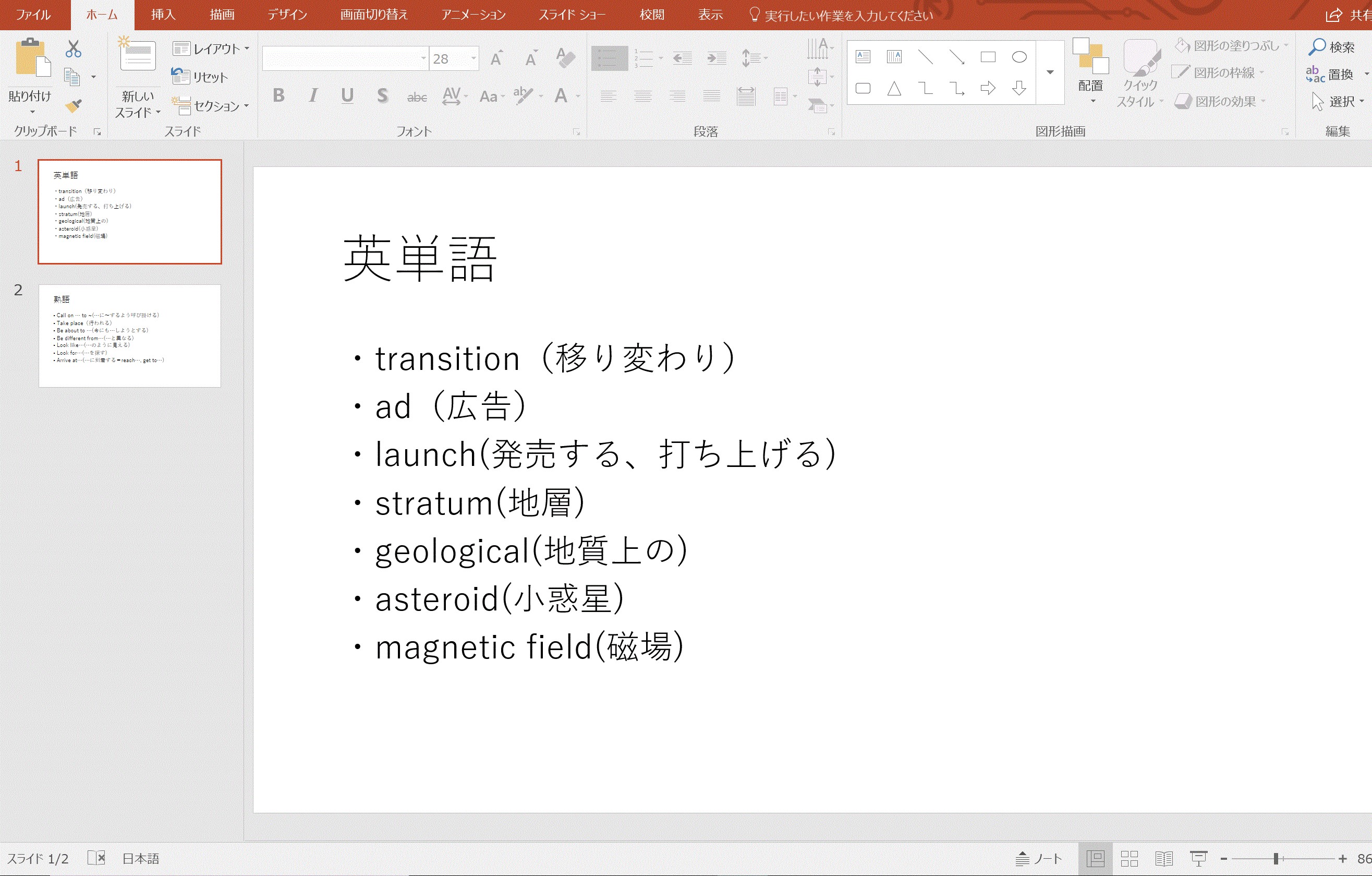1372x876 pixels.
Task: Toggle bold on selected text
Action: pyautogui.click(x=278, y=96)
